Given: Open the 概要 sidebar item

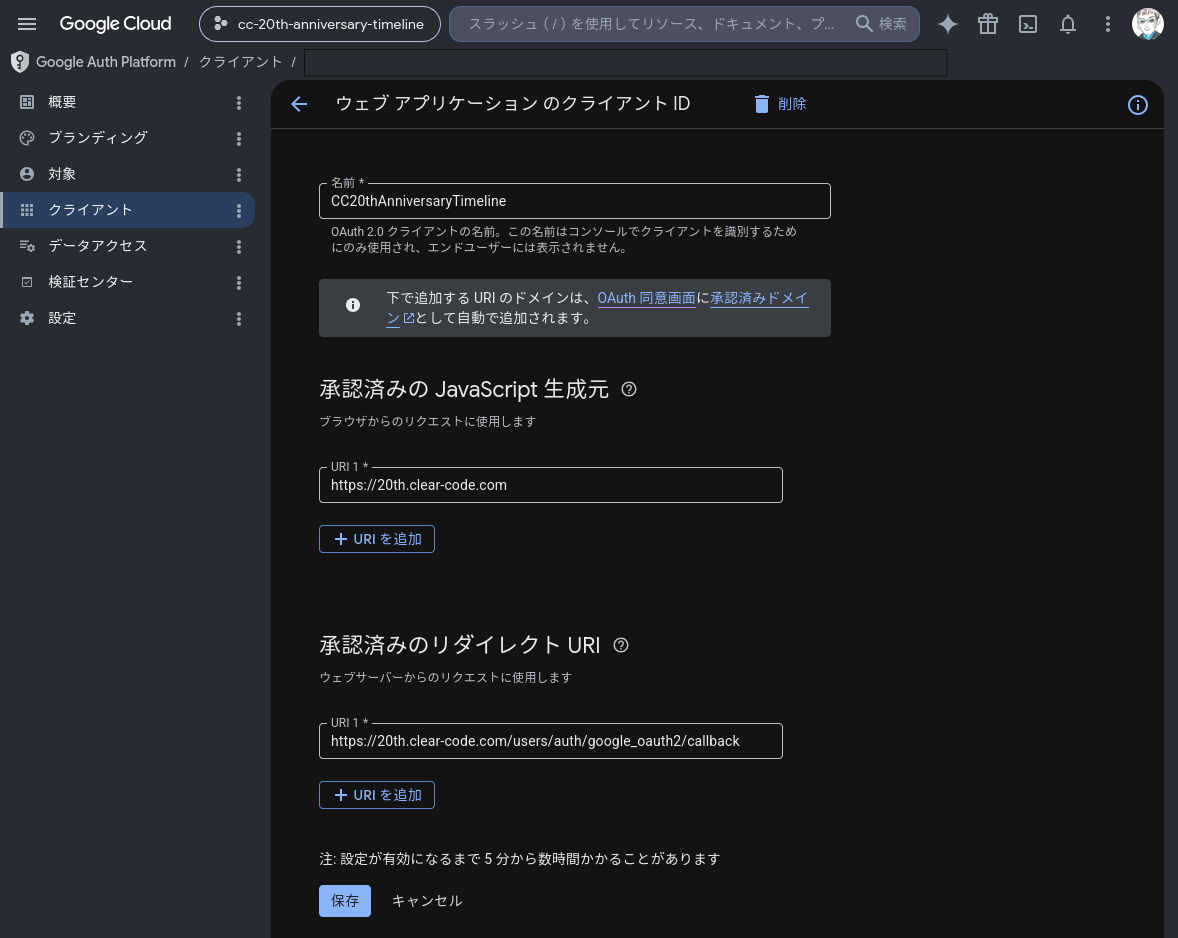Looking at the screenshot, I should click(128, 102).
